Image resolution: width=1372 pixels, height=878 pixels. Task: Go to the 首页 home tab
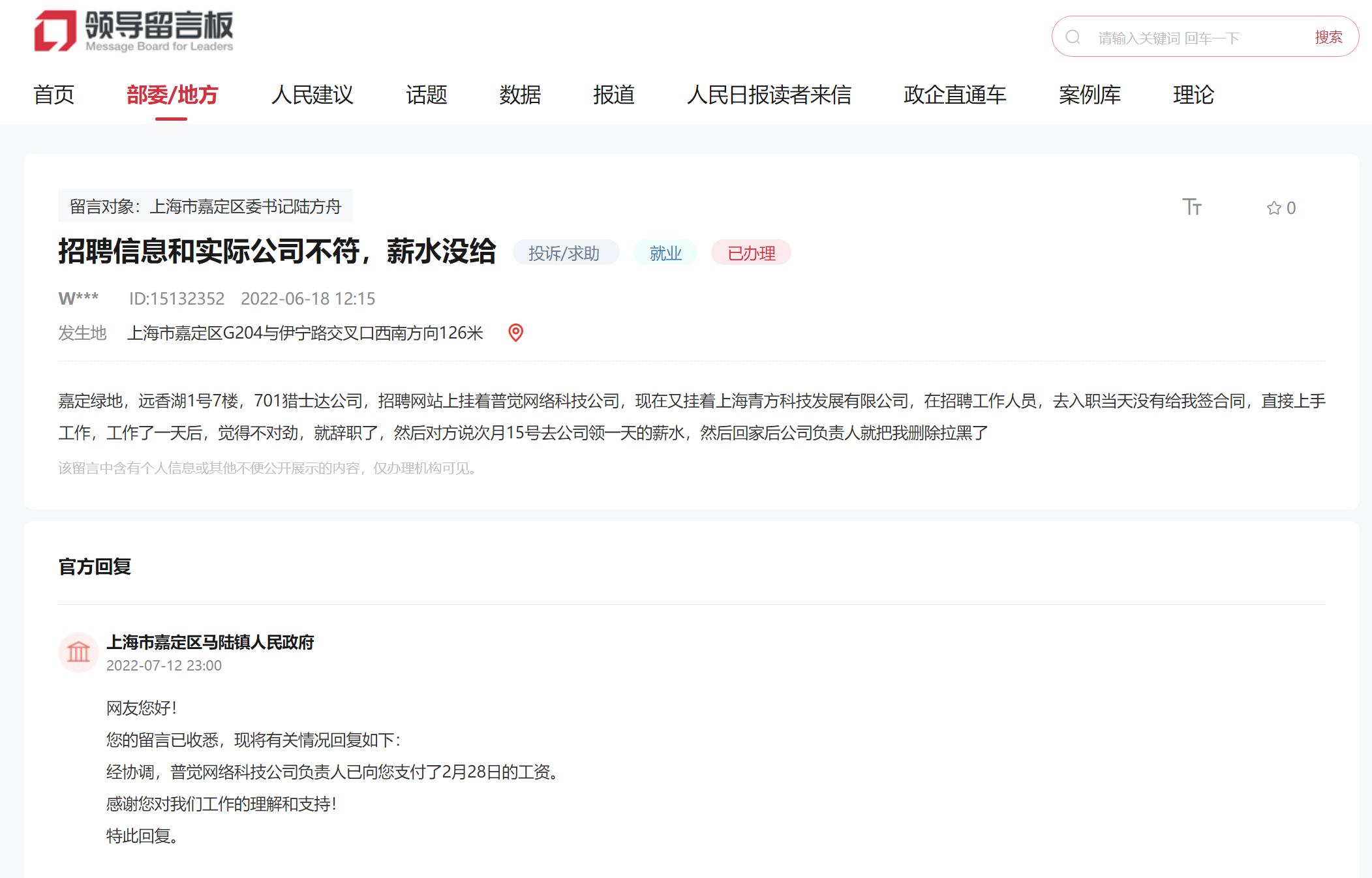54,95
